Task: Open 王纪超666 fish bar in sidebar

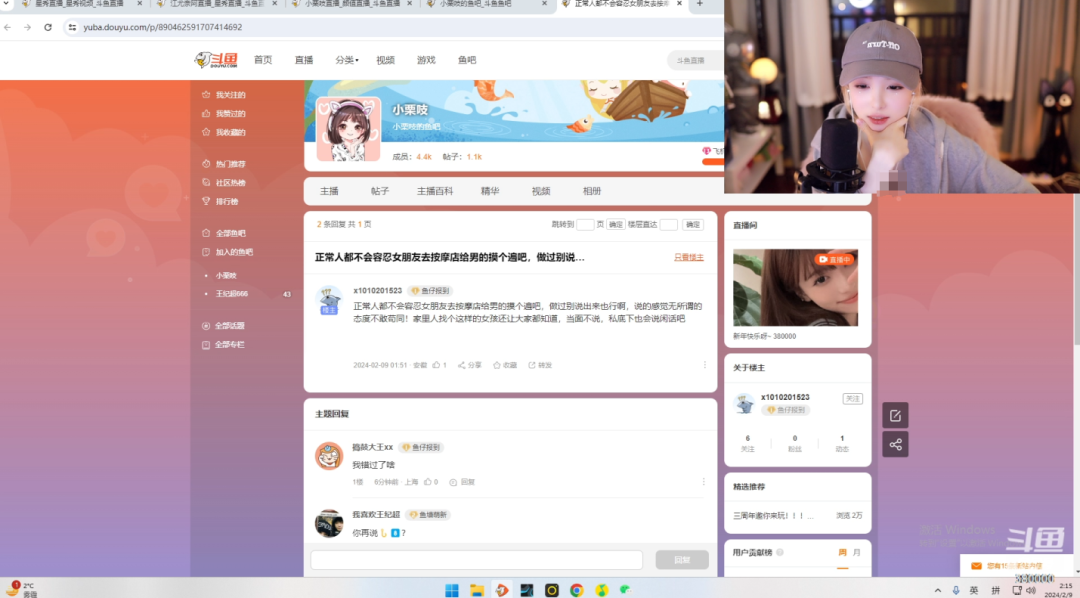Action: tap(232, 294)
